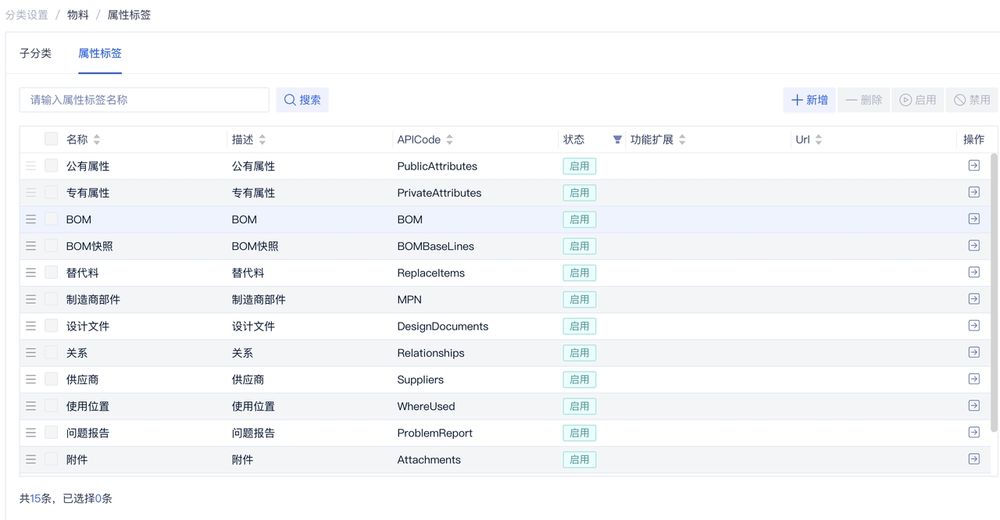Open row action icon for 替代料
Screen dimensions: 1000x520
pyautogui.click(x=973, y=272)
